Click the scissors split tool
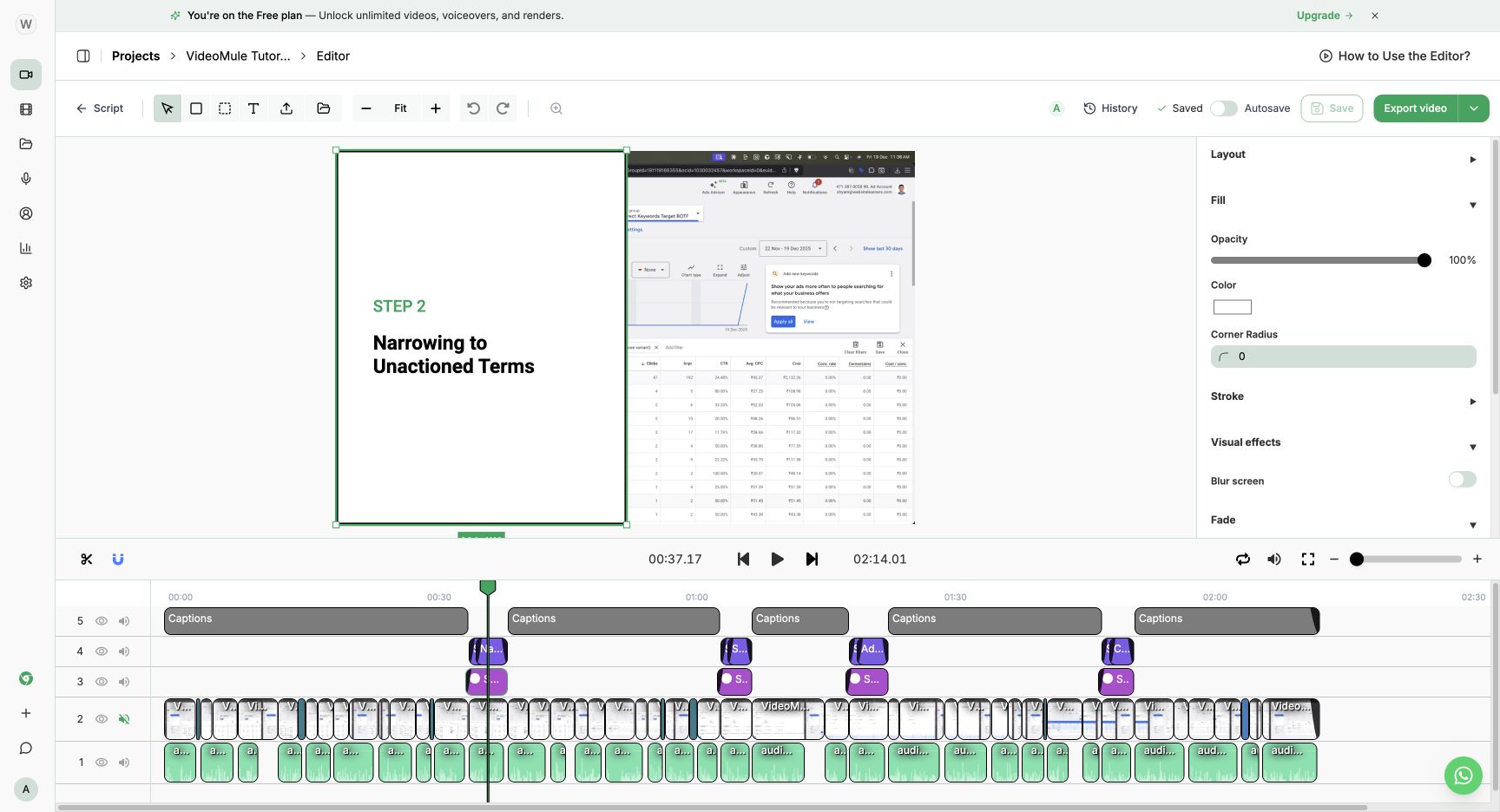 point(87,560)
